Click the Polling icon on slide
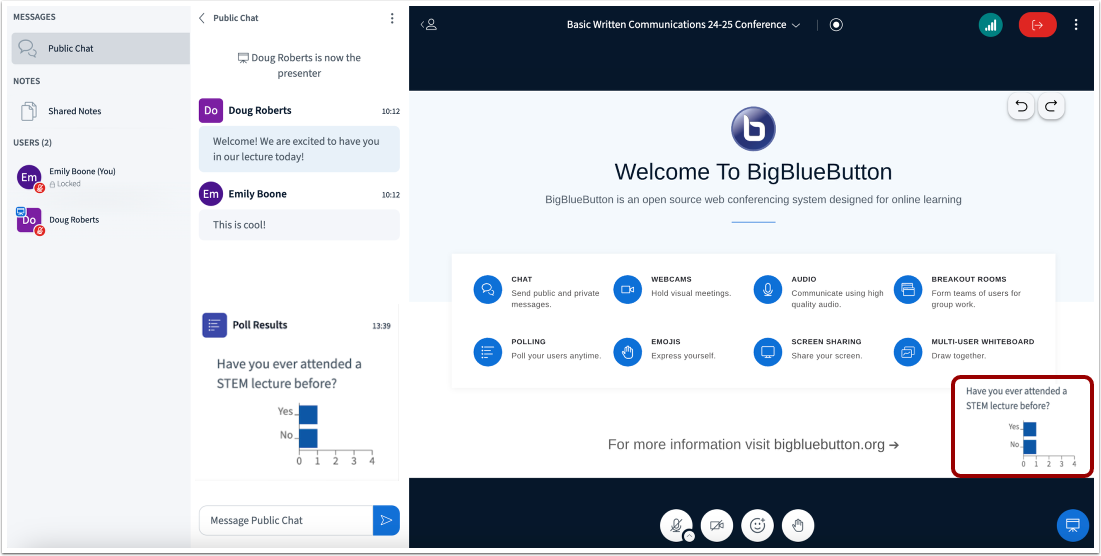1101x556 pixels. pyautogui.click(x=487, y=352)
